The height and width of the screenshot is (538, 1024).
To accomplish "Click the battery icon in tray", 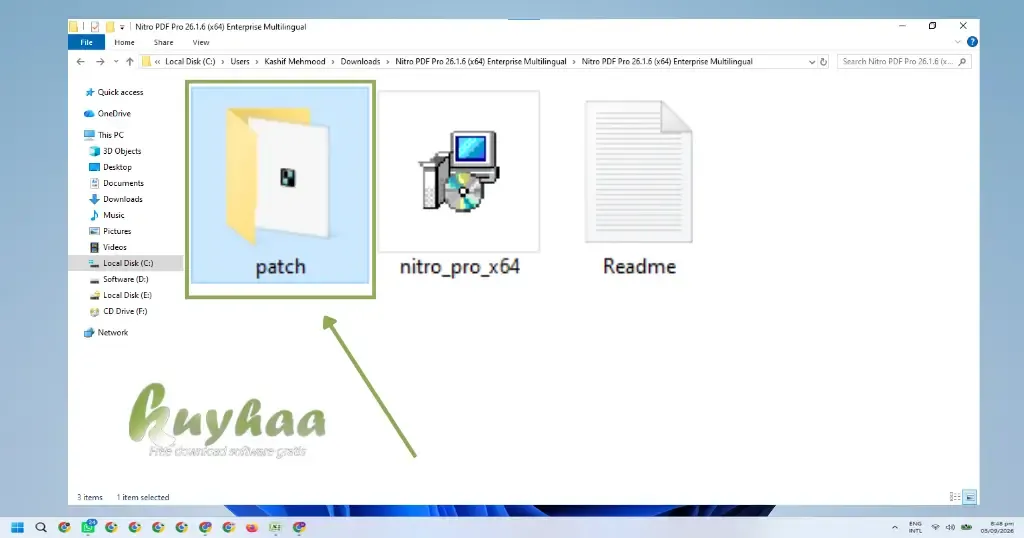I will click(x=967, y=528).
